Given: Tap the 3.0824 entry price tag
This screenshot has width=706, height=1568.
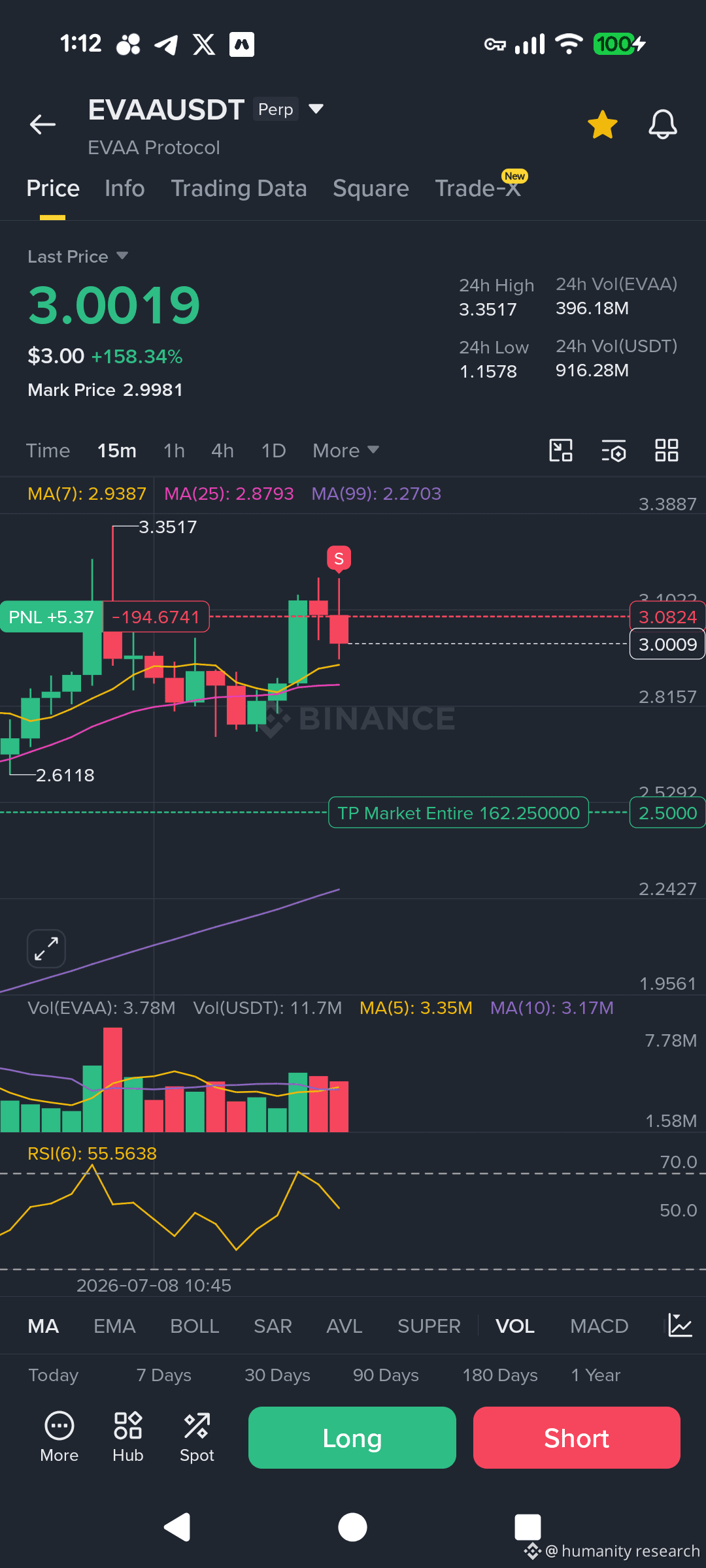Looking at the screenshot, I should click(x=667, y=617).
